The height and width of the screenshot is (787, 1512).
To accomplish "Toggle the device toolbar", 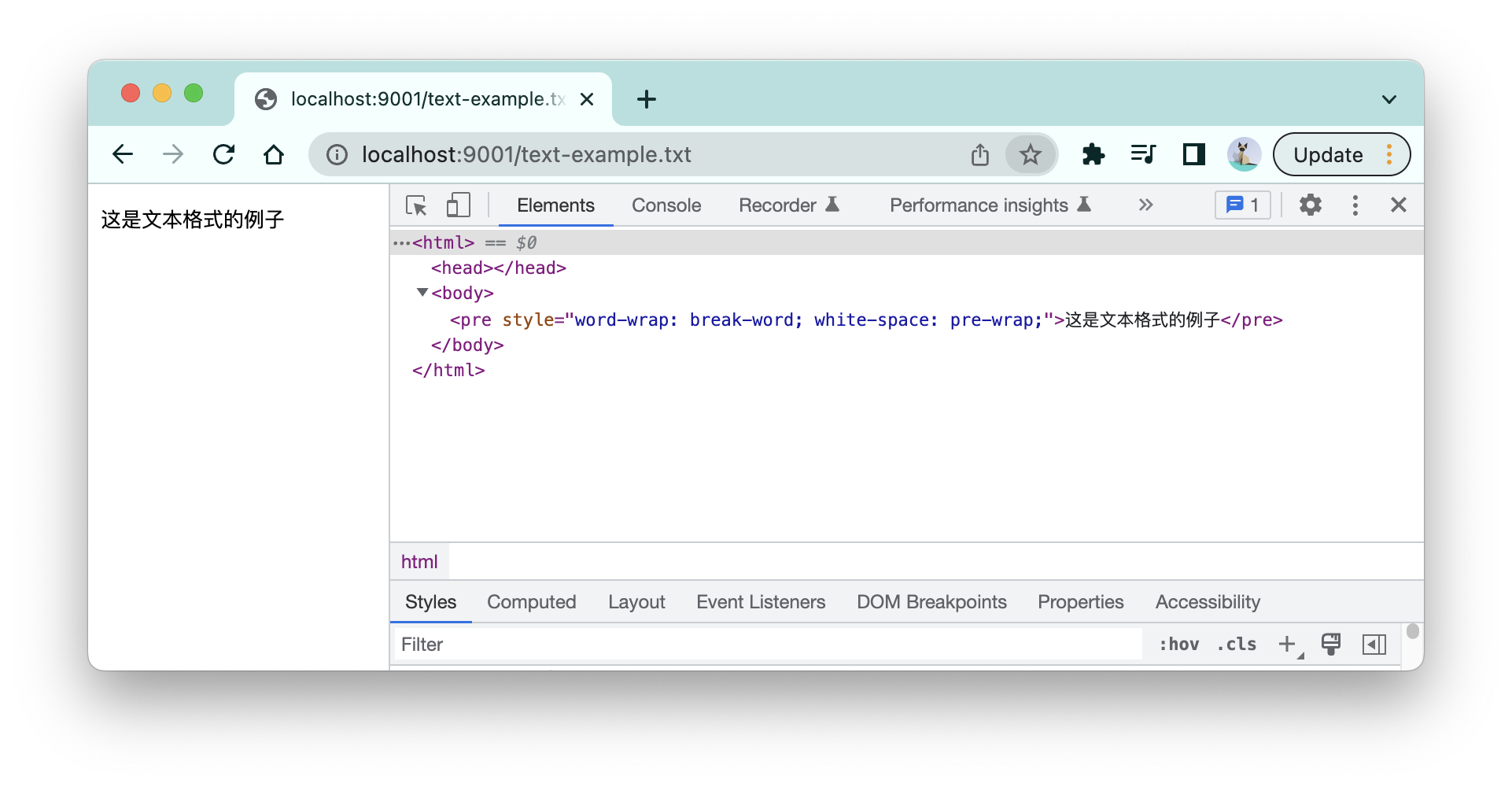I will pyautogui.click(x=458, y=205).
